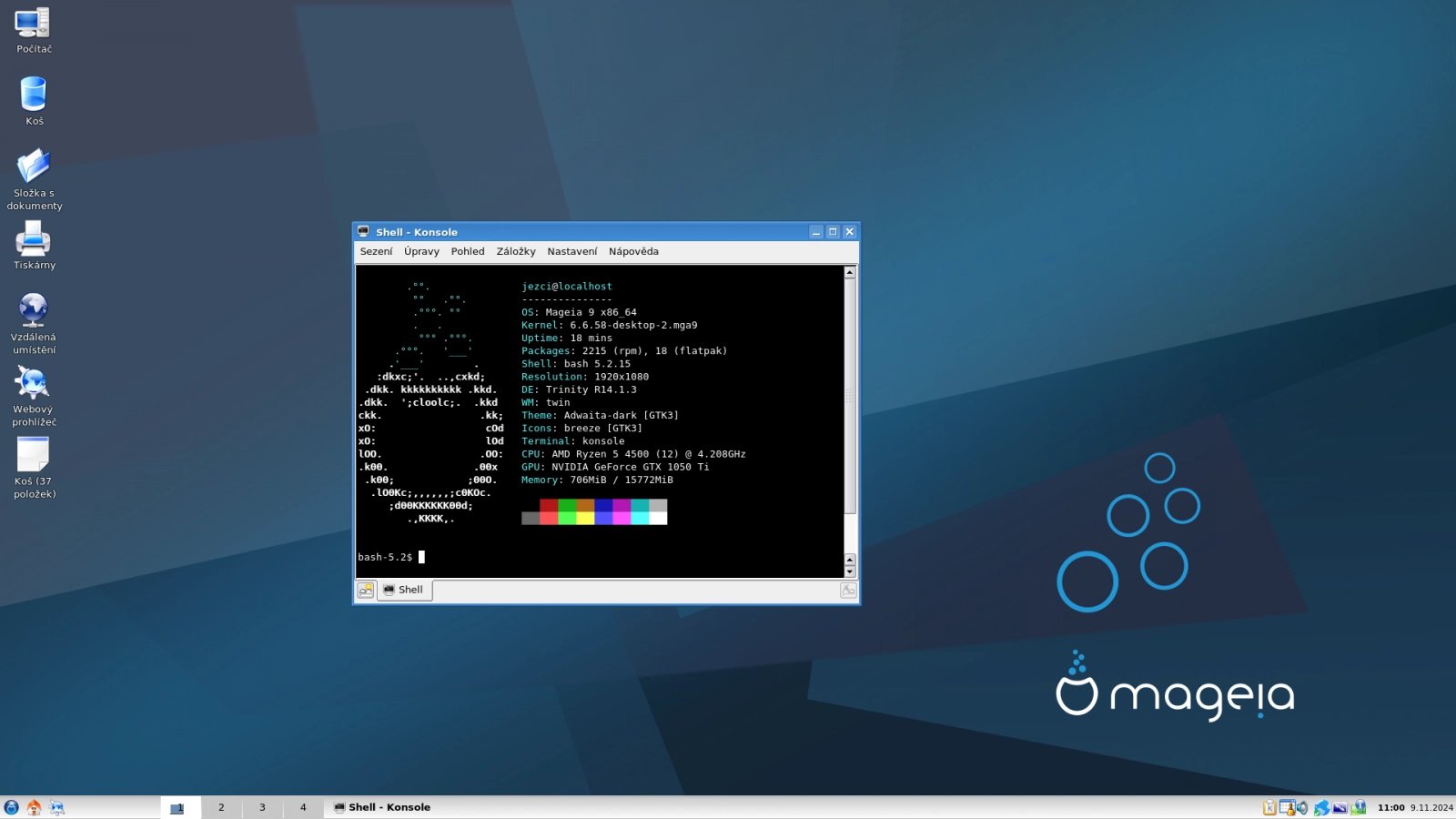Viewport: 1456px width, 819px height.
Task: Open Konsole window menu icon in titlebar
Action: pos(363,232)
